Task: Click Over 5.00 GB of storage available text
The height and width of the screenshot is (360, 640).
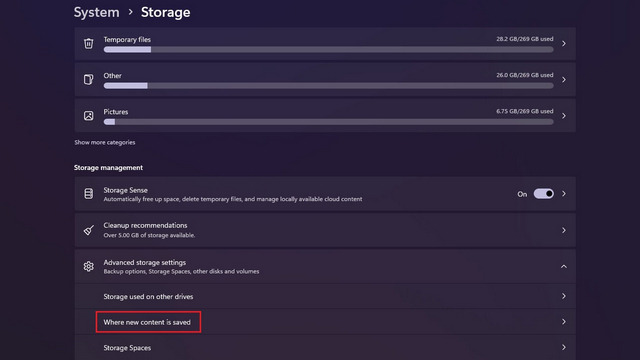Action: (x=149, y=235)
